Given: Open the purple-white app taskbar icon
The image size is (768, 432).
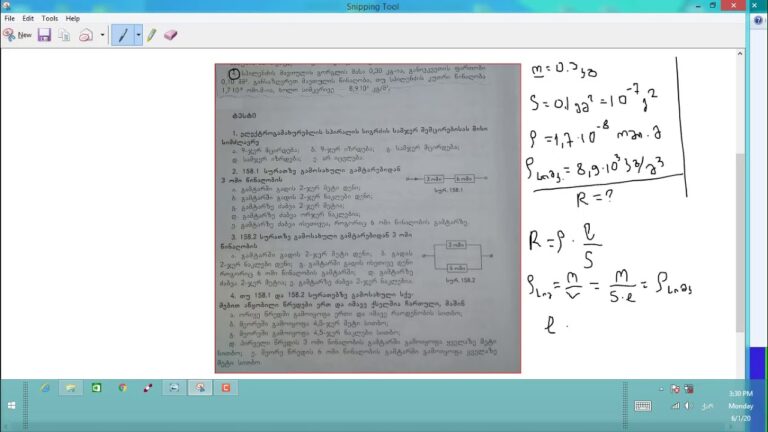Looking at the screenshot, I should point(148,388).
